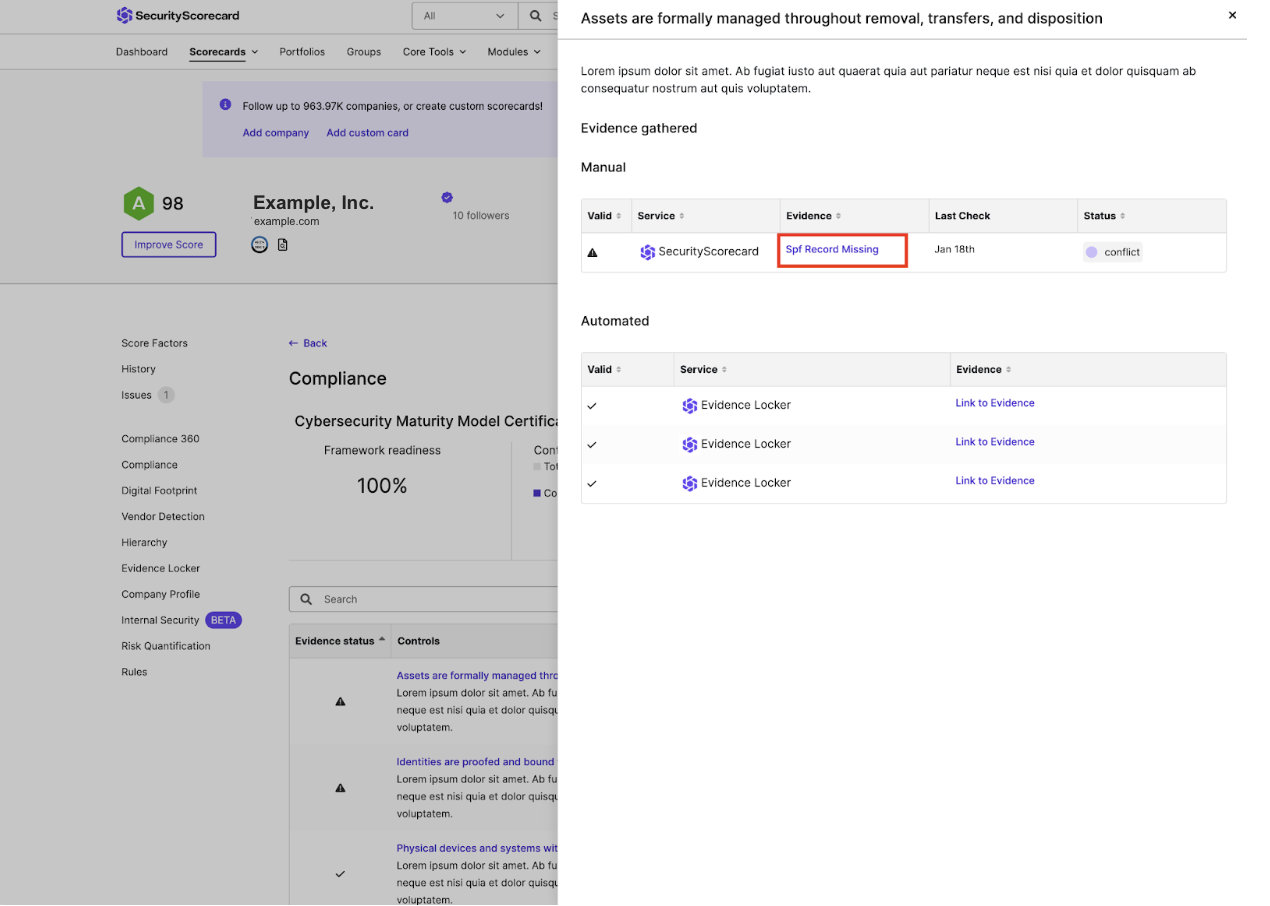Click the search magnifier icon in top bar
The height and width of the screenshot is (906, 1270).
coord(536,16)
